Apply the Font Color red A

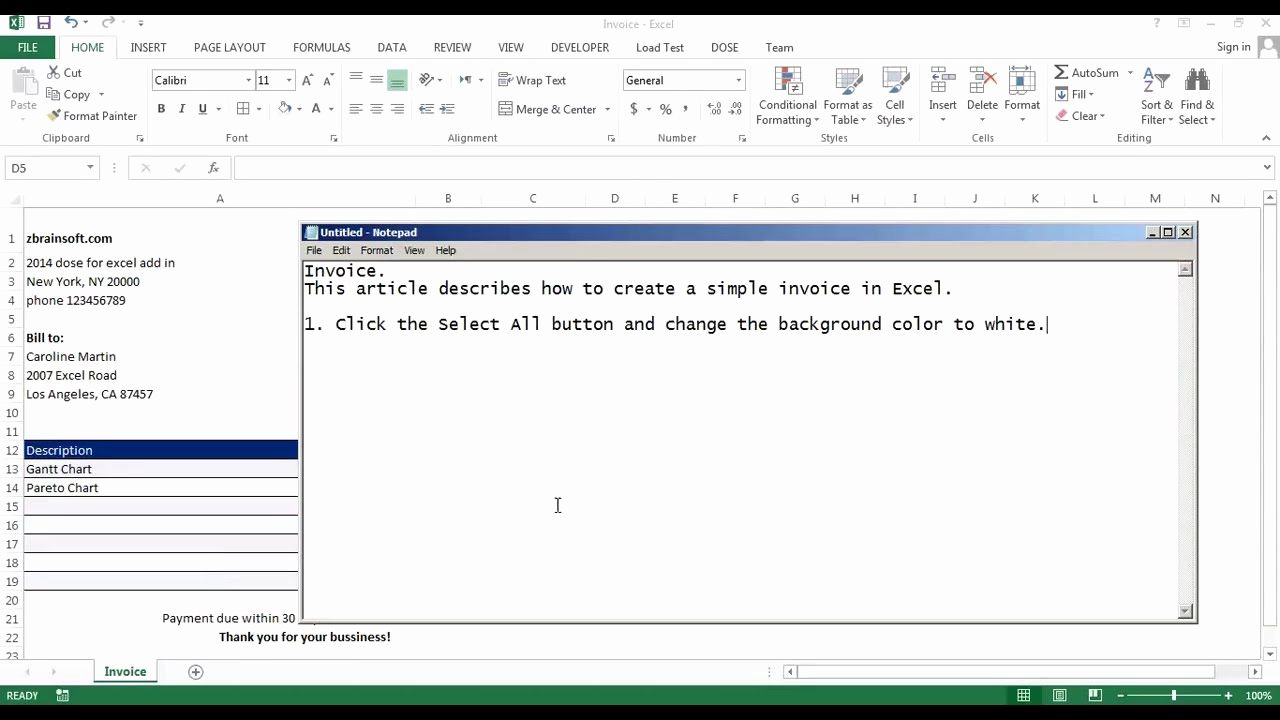(x=316, y=109)
